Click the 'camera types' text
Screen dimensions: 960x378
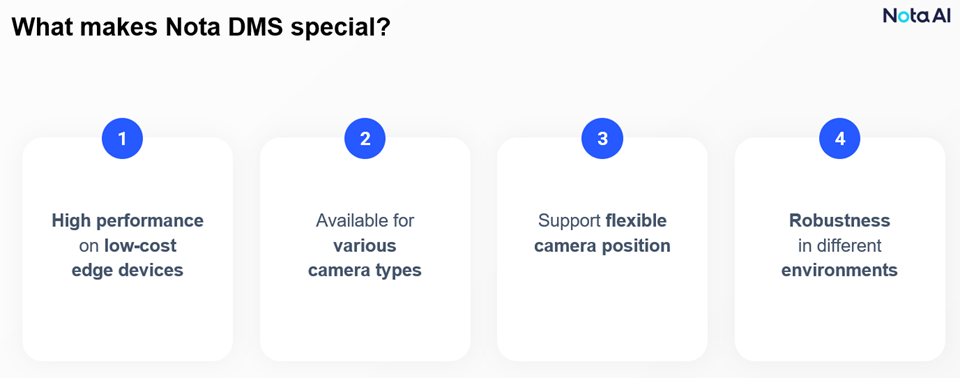[365, 271]
